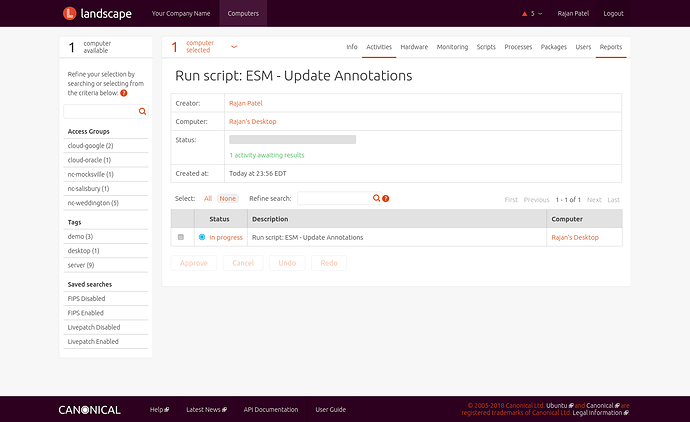Open the Packages tab
690x422 pixels.
[x=554, y=47]
